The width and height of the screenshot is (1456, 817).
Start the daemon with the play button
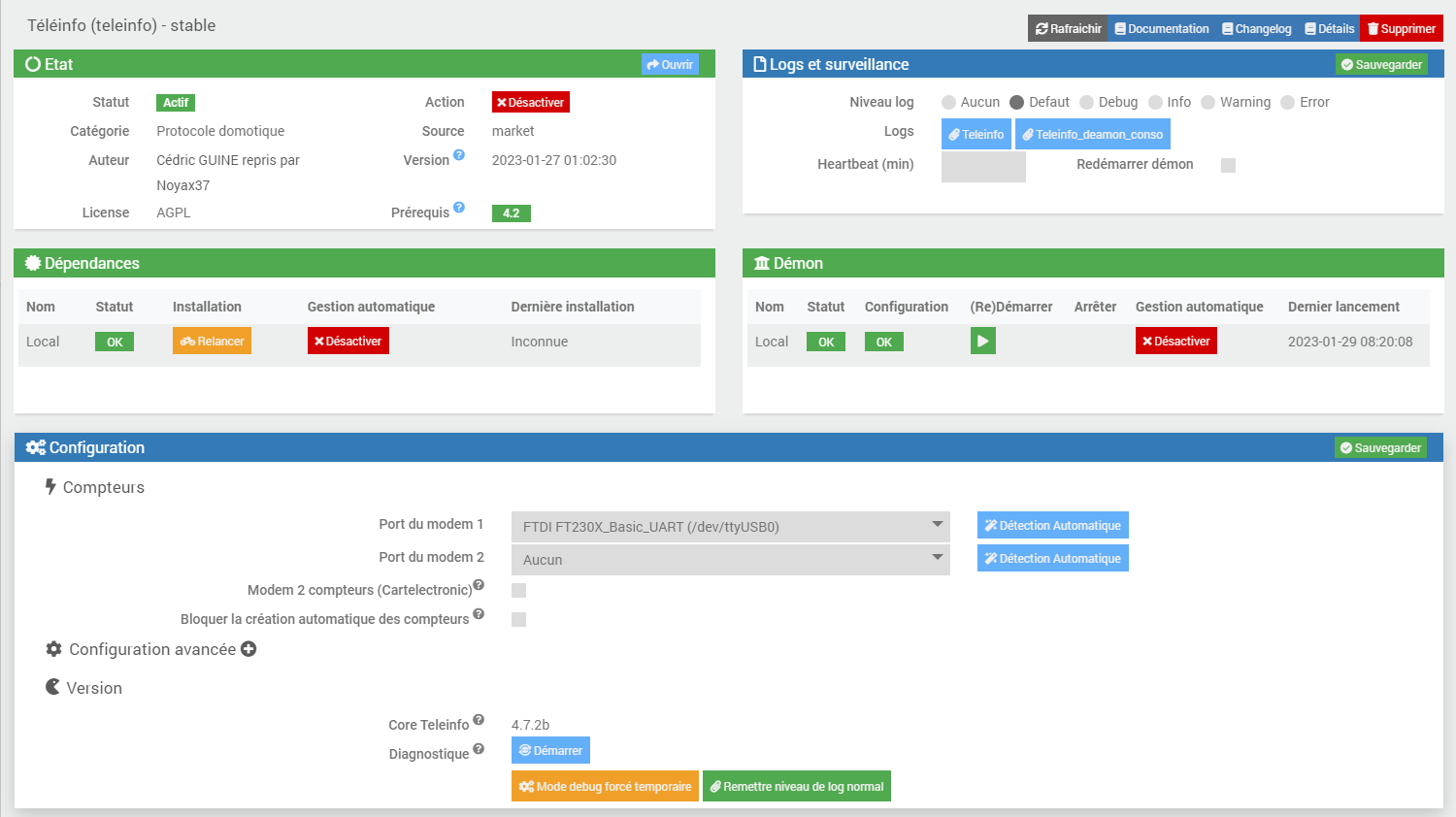point(983,342)
